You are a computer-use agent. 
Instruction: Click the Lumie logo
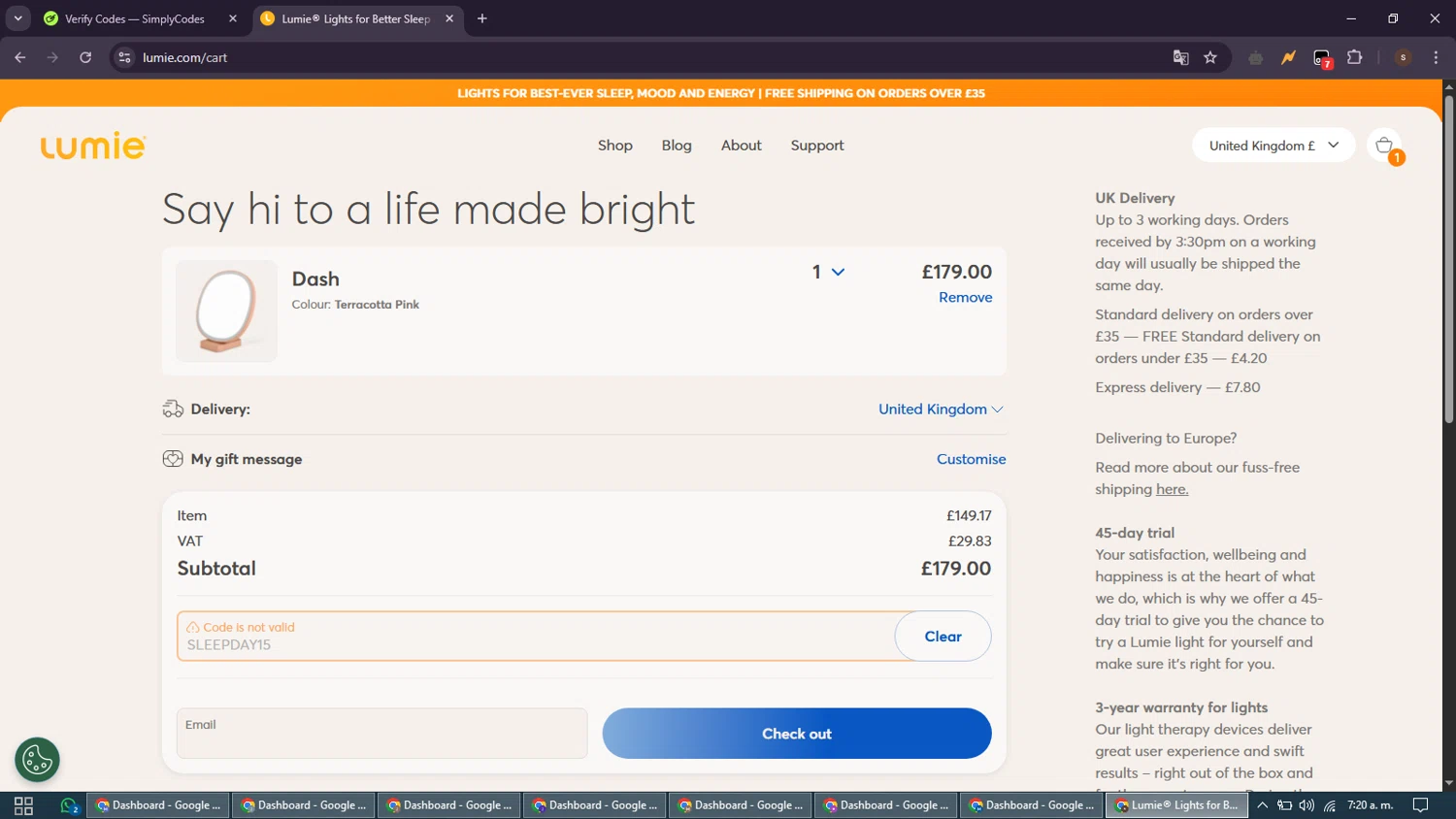[93, 146]
